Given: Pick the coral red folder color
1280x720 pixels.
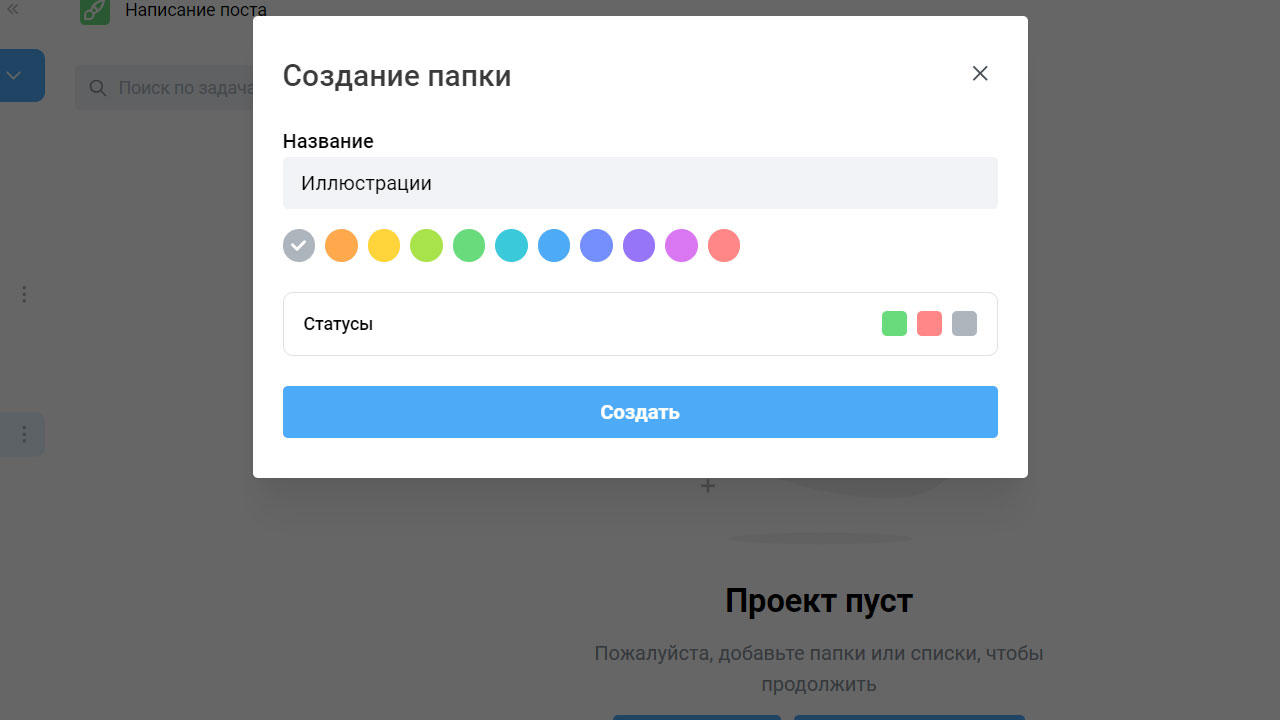Looking at the screenshot, I should [724, 246].
